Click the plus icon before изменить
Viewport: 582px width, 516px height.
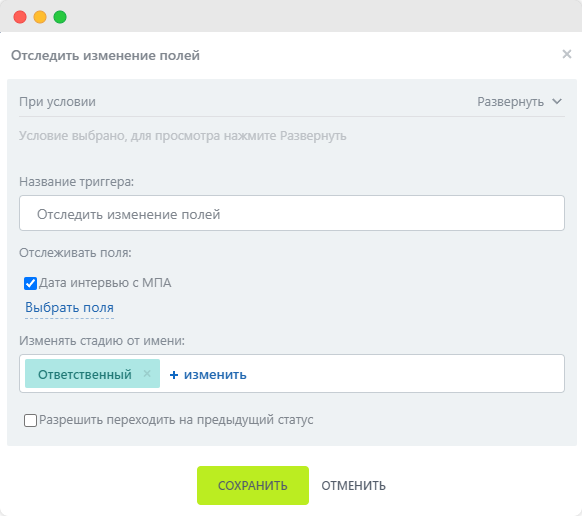click(x=174, y=375)
